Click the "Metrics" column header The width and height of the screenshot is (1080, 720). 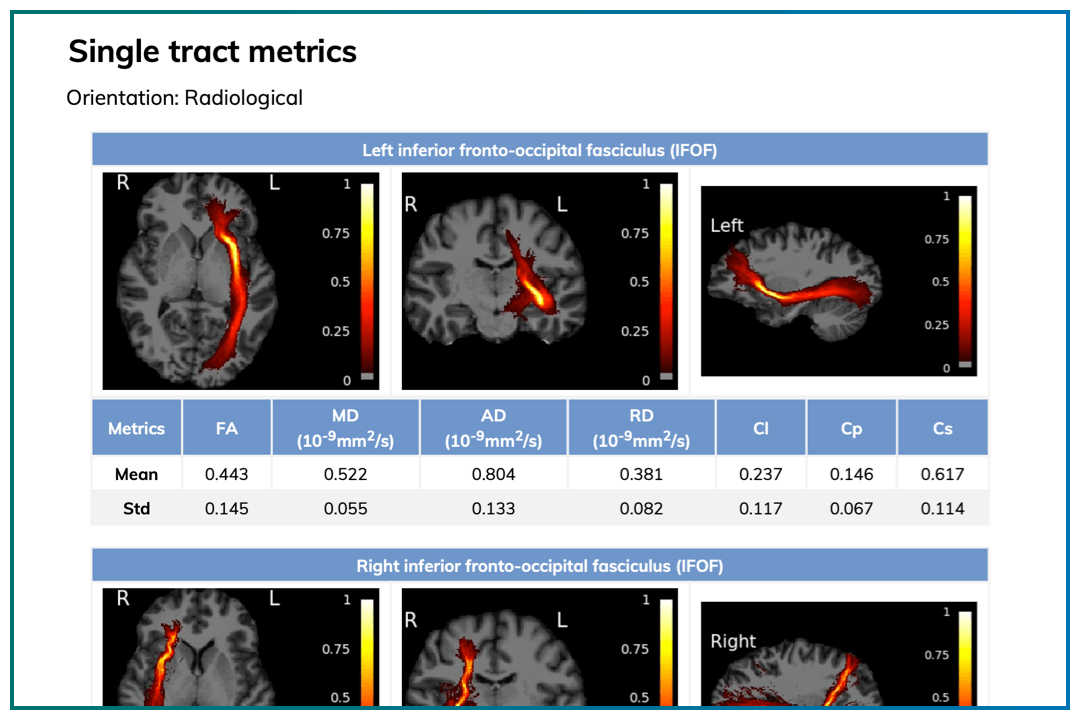click(x=136, y=428)
